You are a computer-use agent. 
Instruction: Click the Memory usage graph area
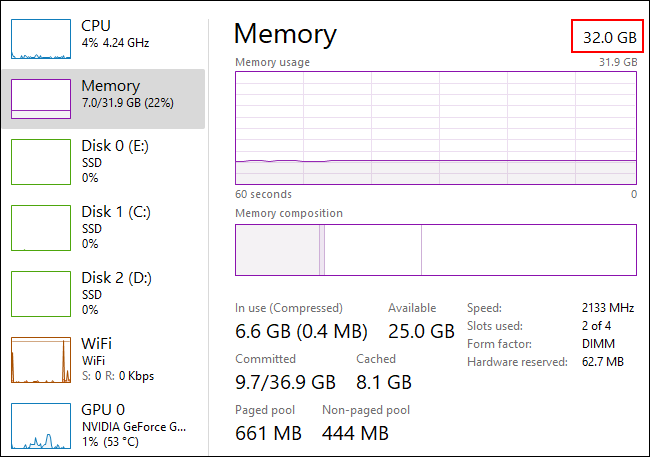(436, 128)
